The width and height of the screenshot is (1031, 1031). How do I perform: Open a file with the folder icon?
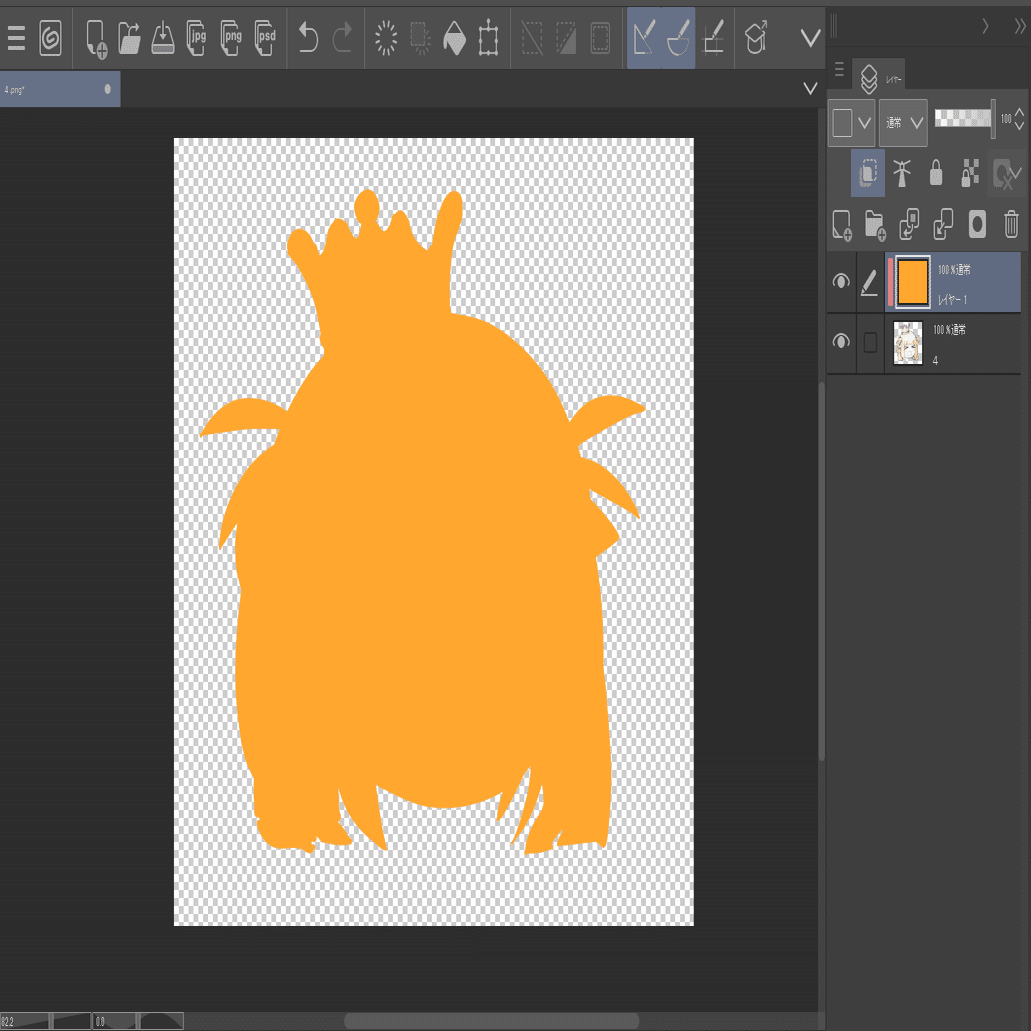[x=130, y=38]
